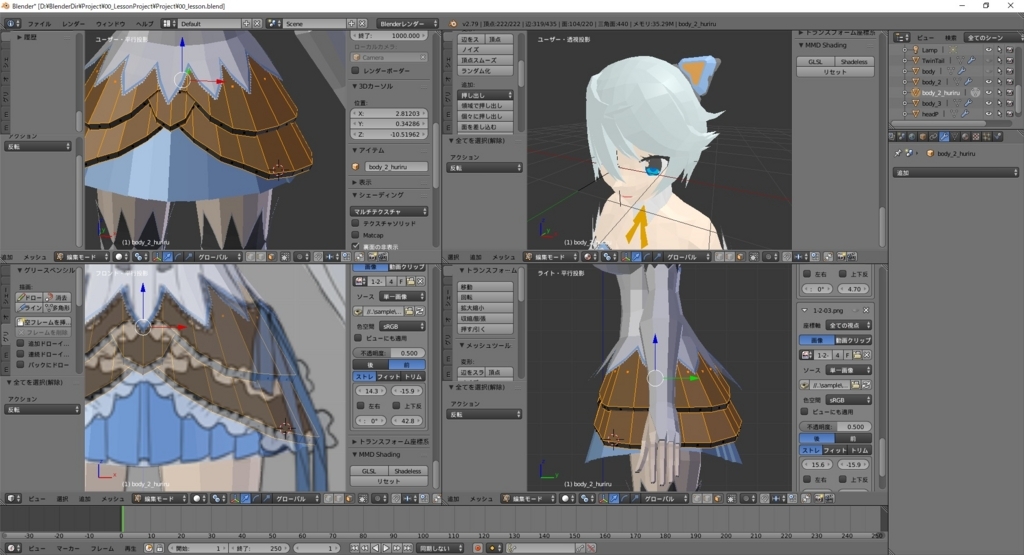Jump to the timeline start frame
The image size is (1024, 555).
click(354, 548)
